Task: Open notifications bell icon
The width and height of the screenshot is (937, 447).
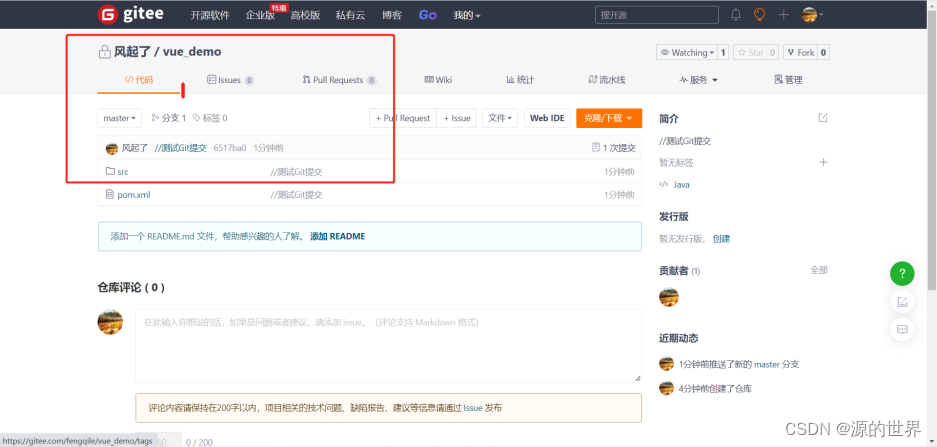Action: pos(736,15)
